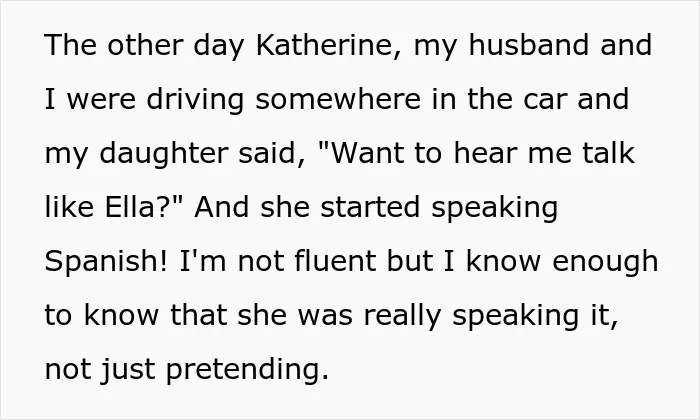Click the word "hear"
Viewport: 700px width, 420px height.
pos(485,153)
